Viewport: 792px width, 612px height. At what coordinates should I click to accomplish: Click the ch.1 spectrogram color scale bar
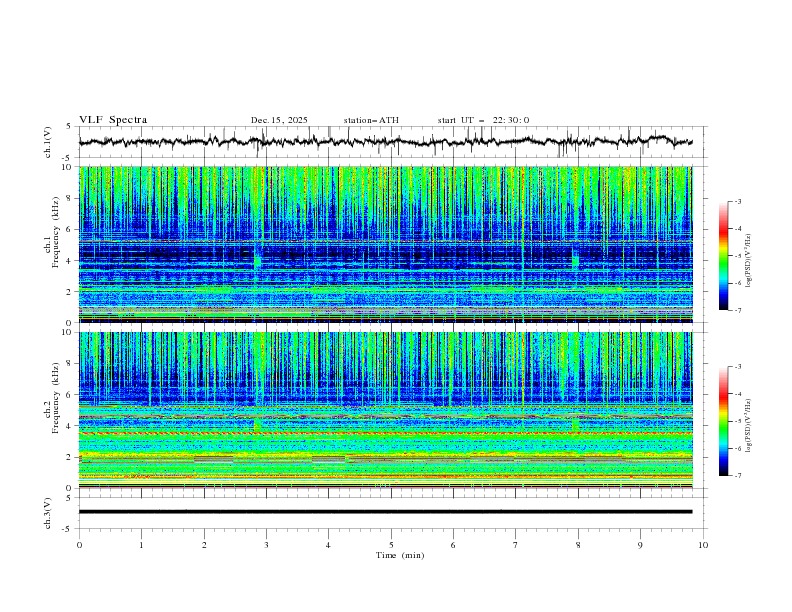click(724, 256)
